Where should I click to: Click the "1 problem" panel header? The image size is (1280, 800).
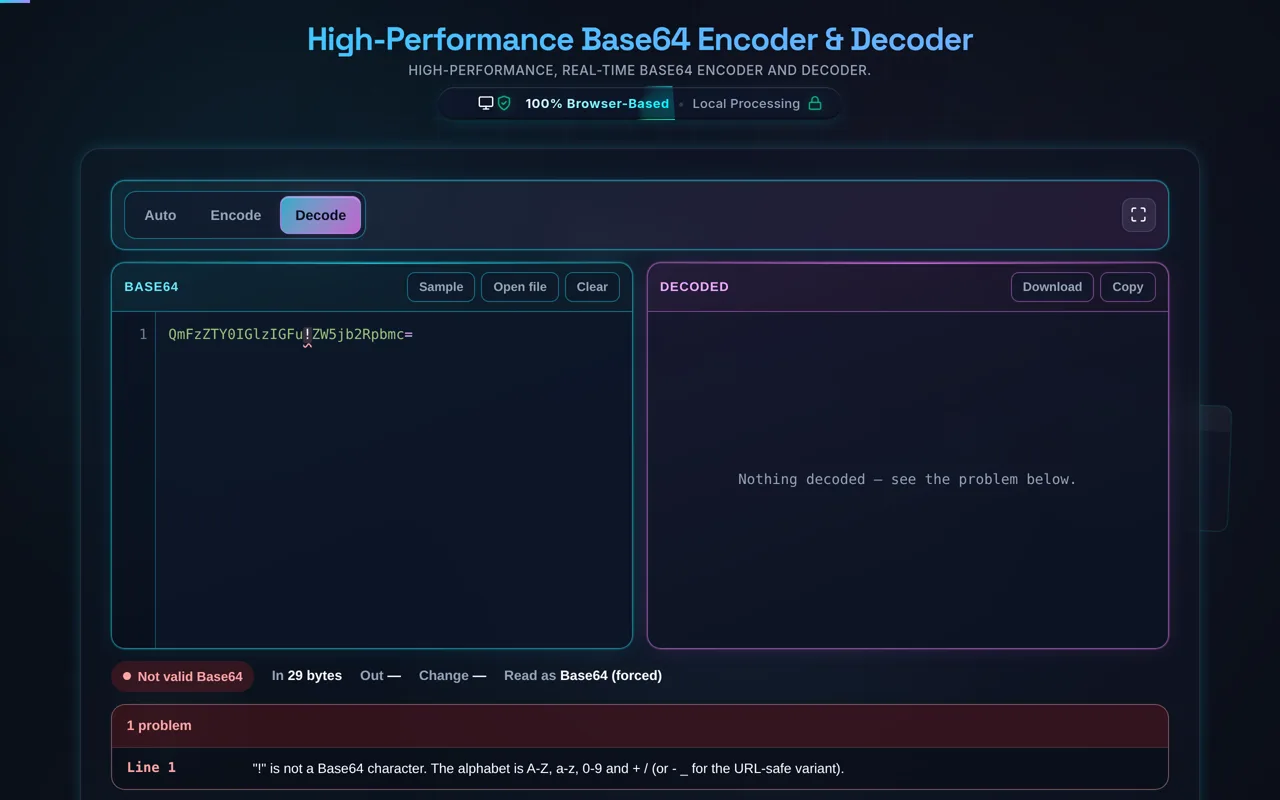(x=640, y=726)
